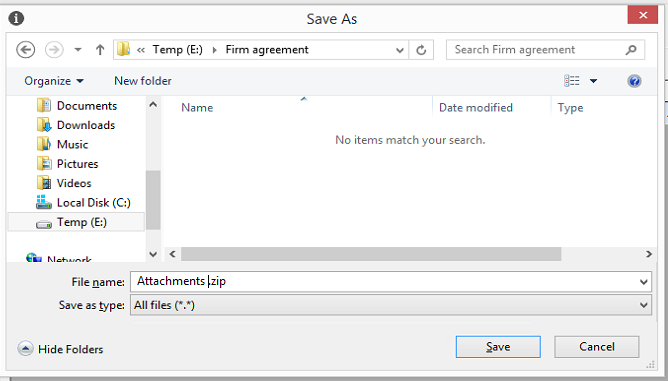Open the File name history dropdown

(643, 282)
